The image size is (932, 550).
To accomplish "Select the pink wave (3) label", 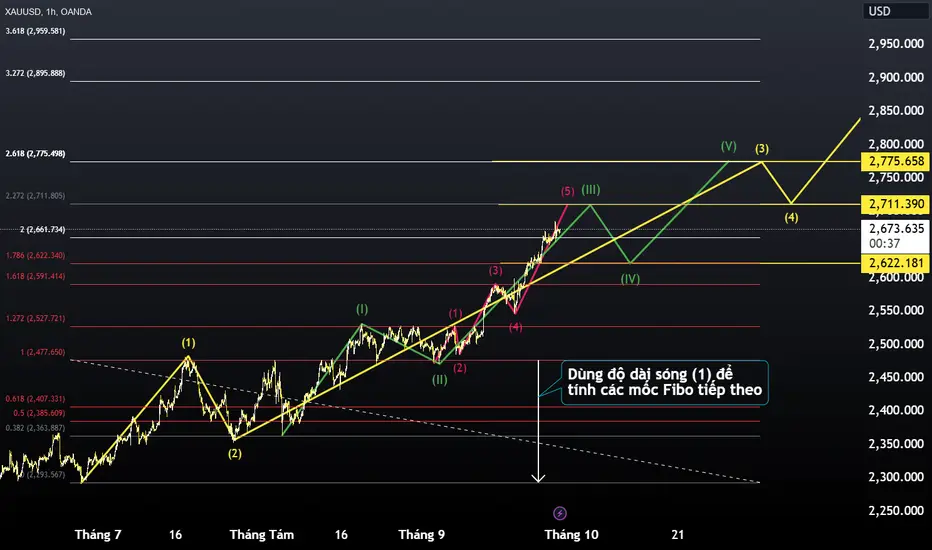I will pos(496,271).
